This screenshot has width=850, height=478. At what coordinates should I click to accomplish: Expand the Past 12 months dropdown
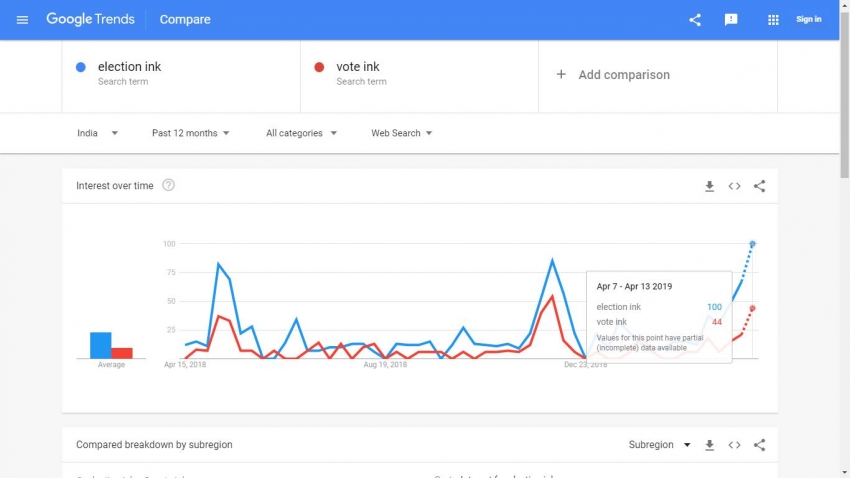190,133
